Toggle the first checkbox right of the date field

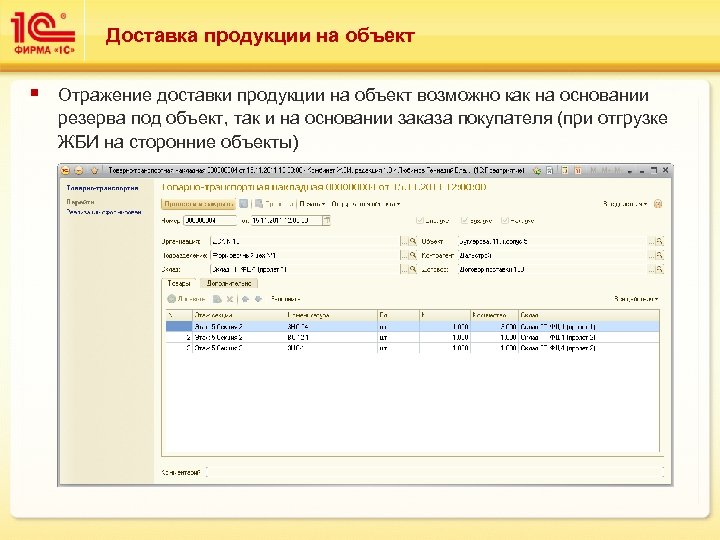(x=419, y=221)
